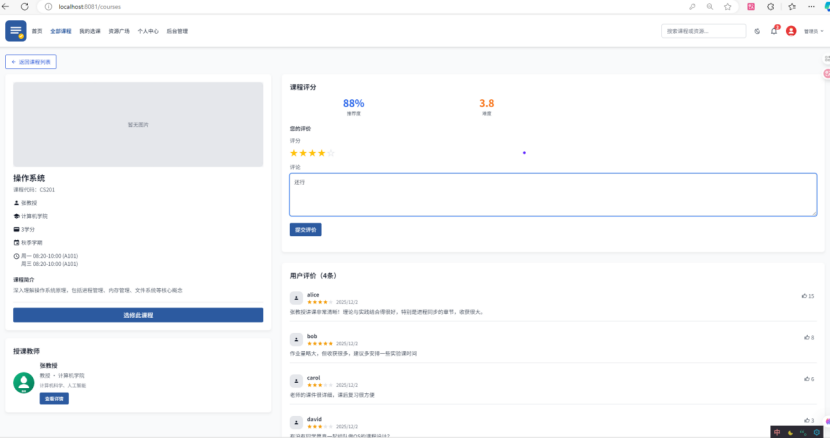Like carol's review thumbs-up
The width and height of the screenshot is (830, 438).
tap(809, 379)
